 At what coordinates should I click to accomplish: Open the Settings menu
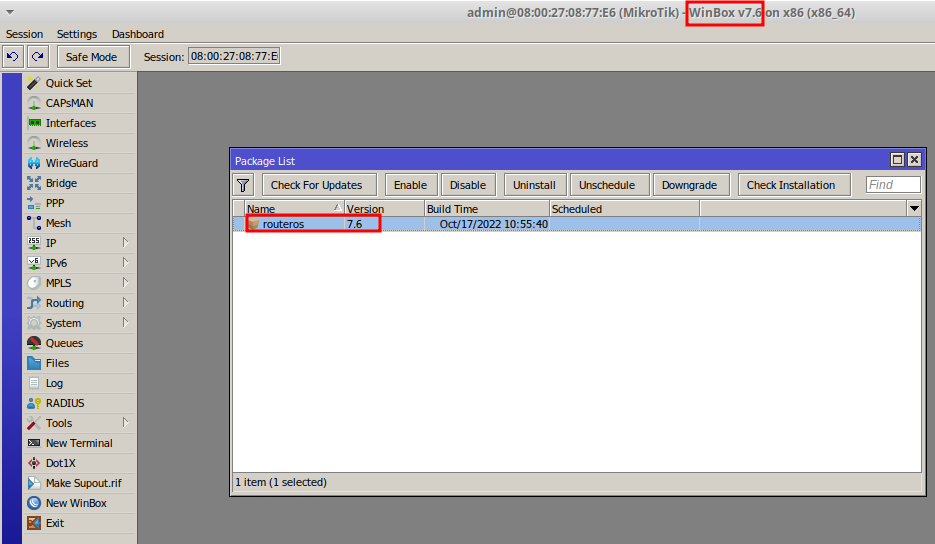click(x=77, y=34)
